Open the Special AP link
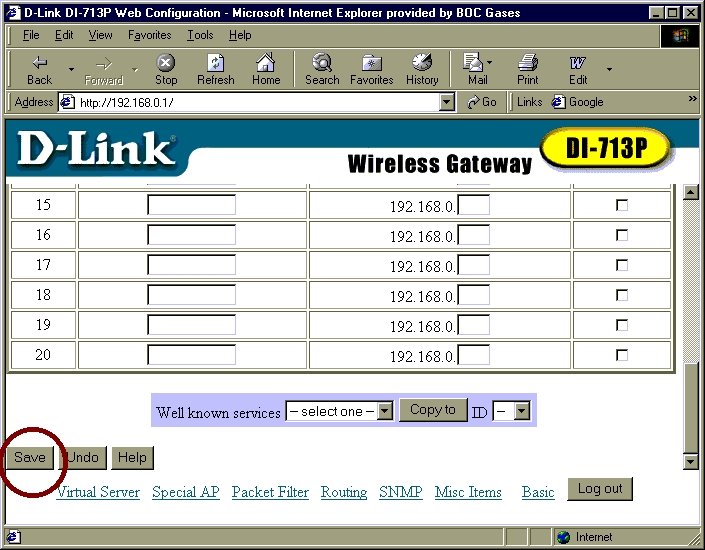 pyautogui.click(x=186, y=492)
